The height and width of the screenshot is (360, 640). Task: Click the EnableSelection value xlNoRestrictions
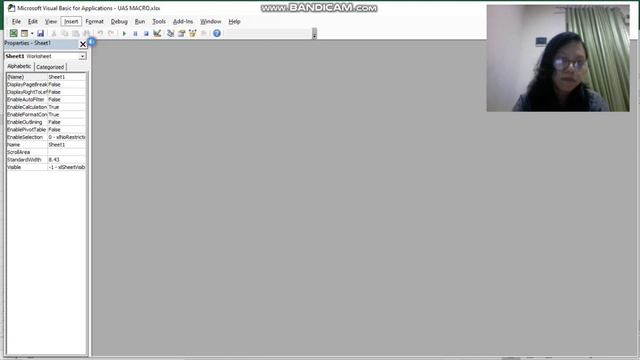point(67,137)
